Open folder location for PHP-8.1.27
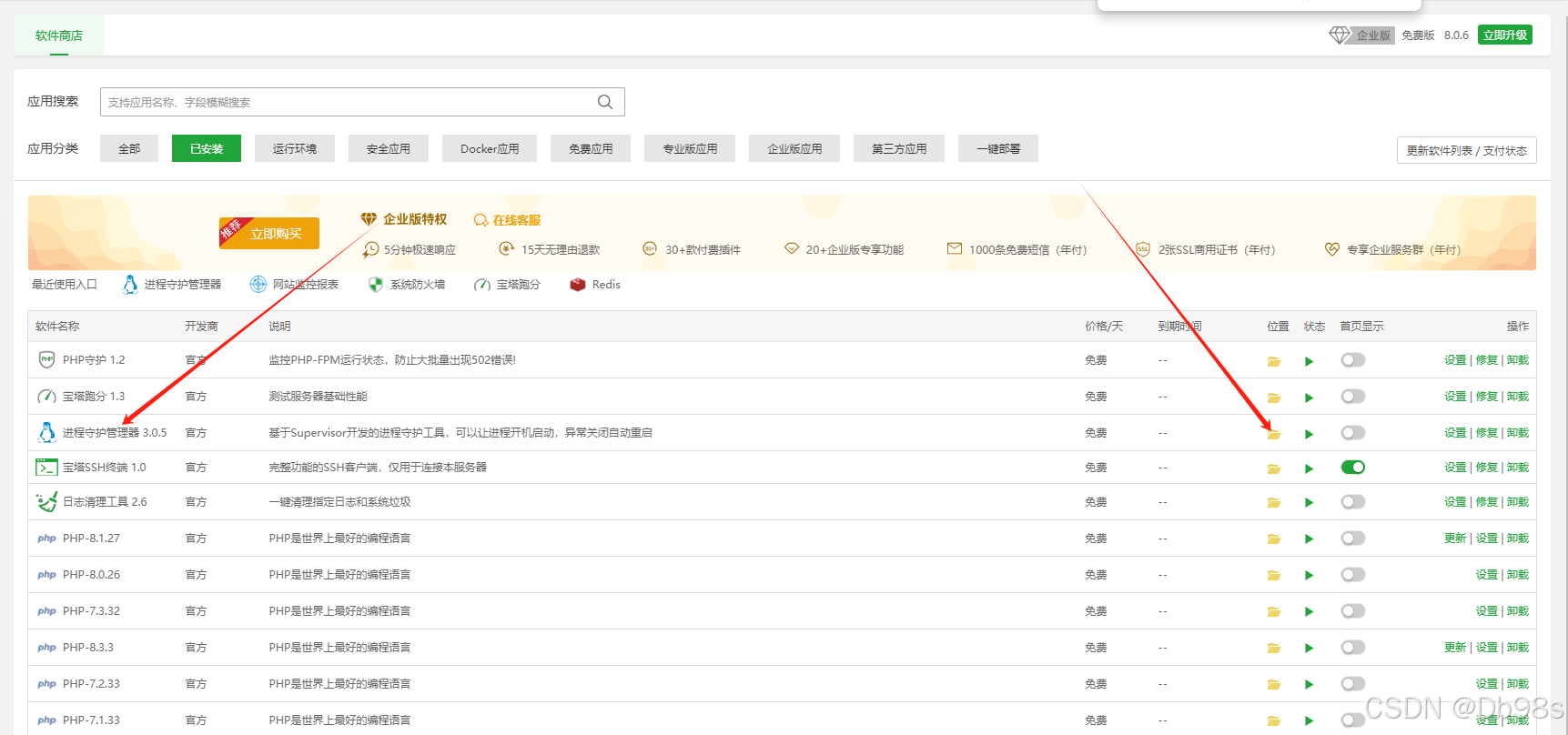1568x735 pixels. pos(1274,539)
